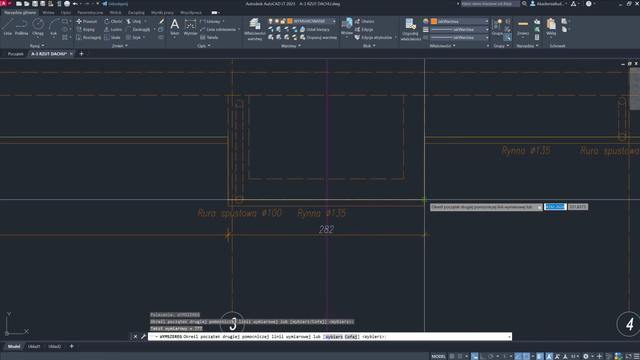The width and height of the screenshot is (640, 360).
Task: Toggle the MODEL space status button
Action: coord(439,356)
